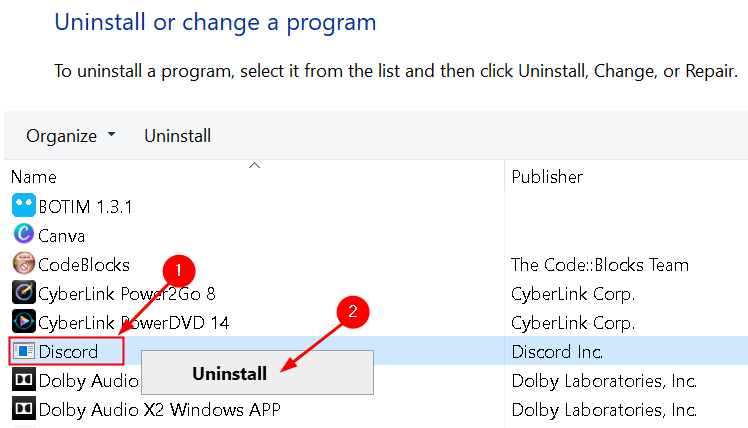748x428 pixels.
Task: Click the first Dolby Audio entry icon
Action: (x=23, y=380)
